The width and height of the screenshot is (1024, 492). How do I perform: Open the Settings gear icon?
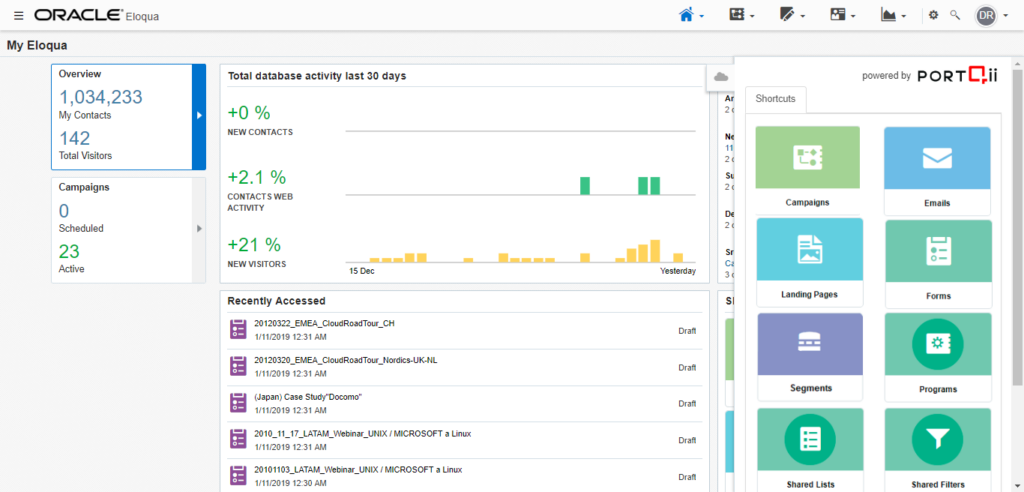[x=934, y=15]
